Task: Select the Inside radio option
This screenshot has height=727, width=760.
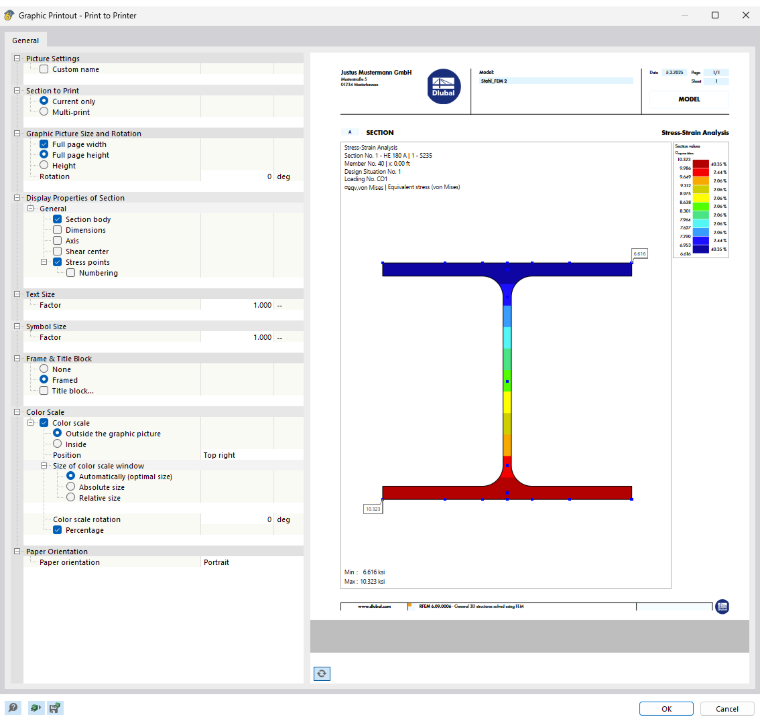Action: click(57, 444)
